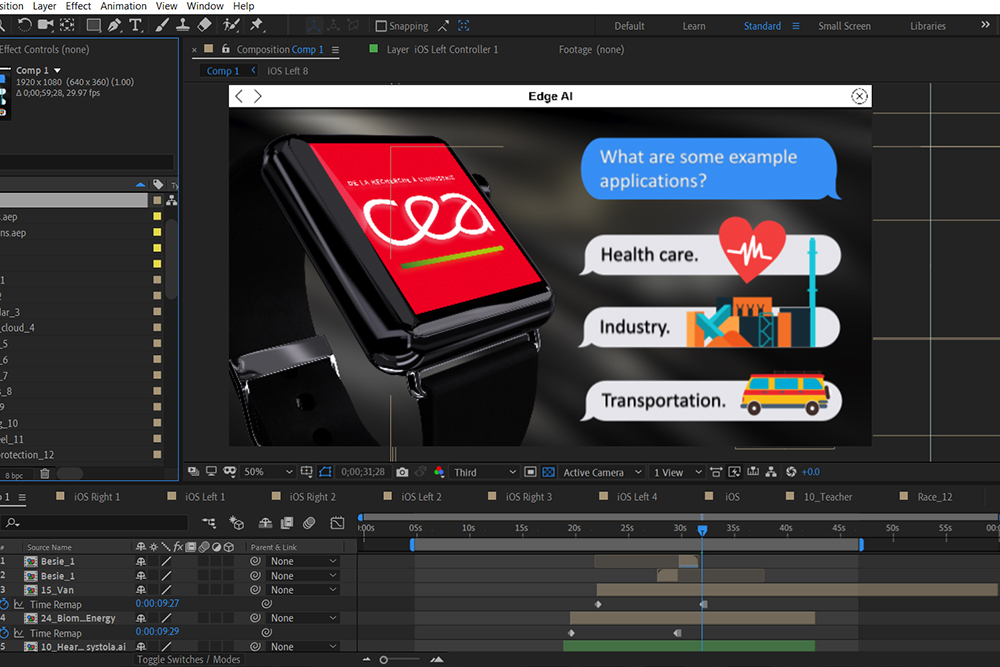Open the Graph Editor icon in timeline
Image resolution: width=1000 pixels, height=667 pixels.
click(337, 523)
